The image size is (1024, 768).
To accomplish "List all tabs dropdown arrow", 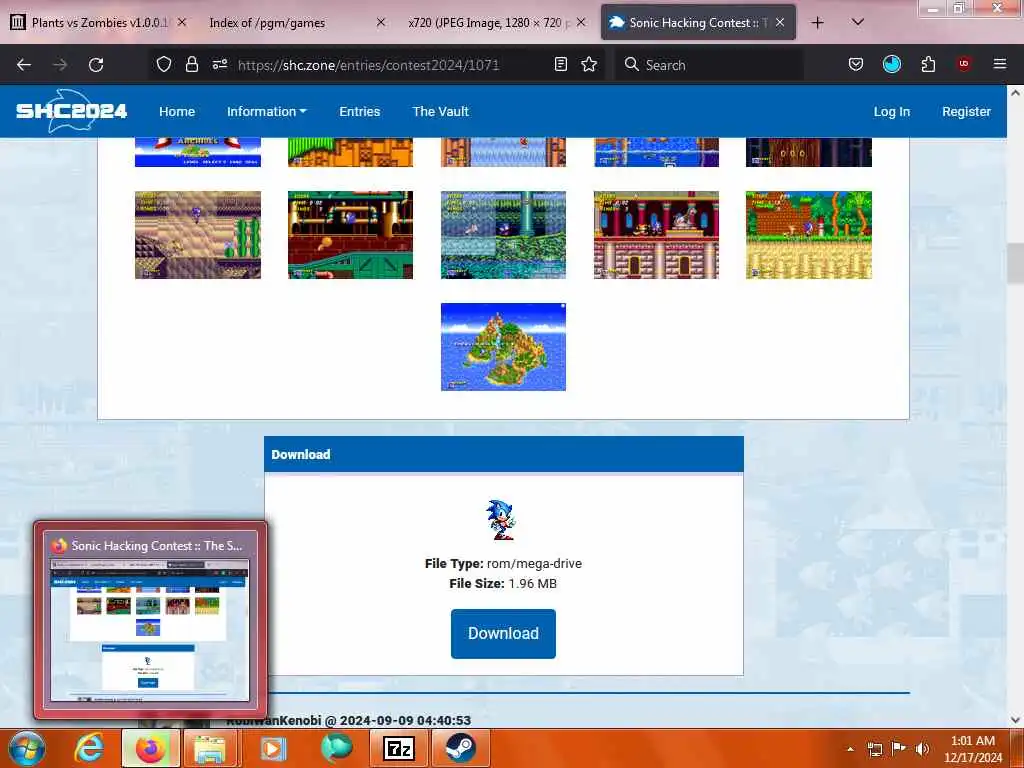I will (857, 22).
